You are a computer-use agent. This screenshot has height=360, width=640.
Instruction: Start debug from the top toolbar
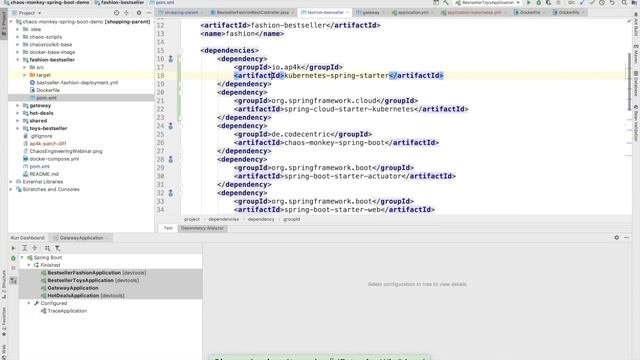538,2
